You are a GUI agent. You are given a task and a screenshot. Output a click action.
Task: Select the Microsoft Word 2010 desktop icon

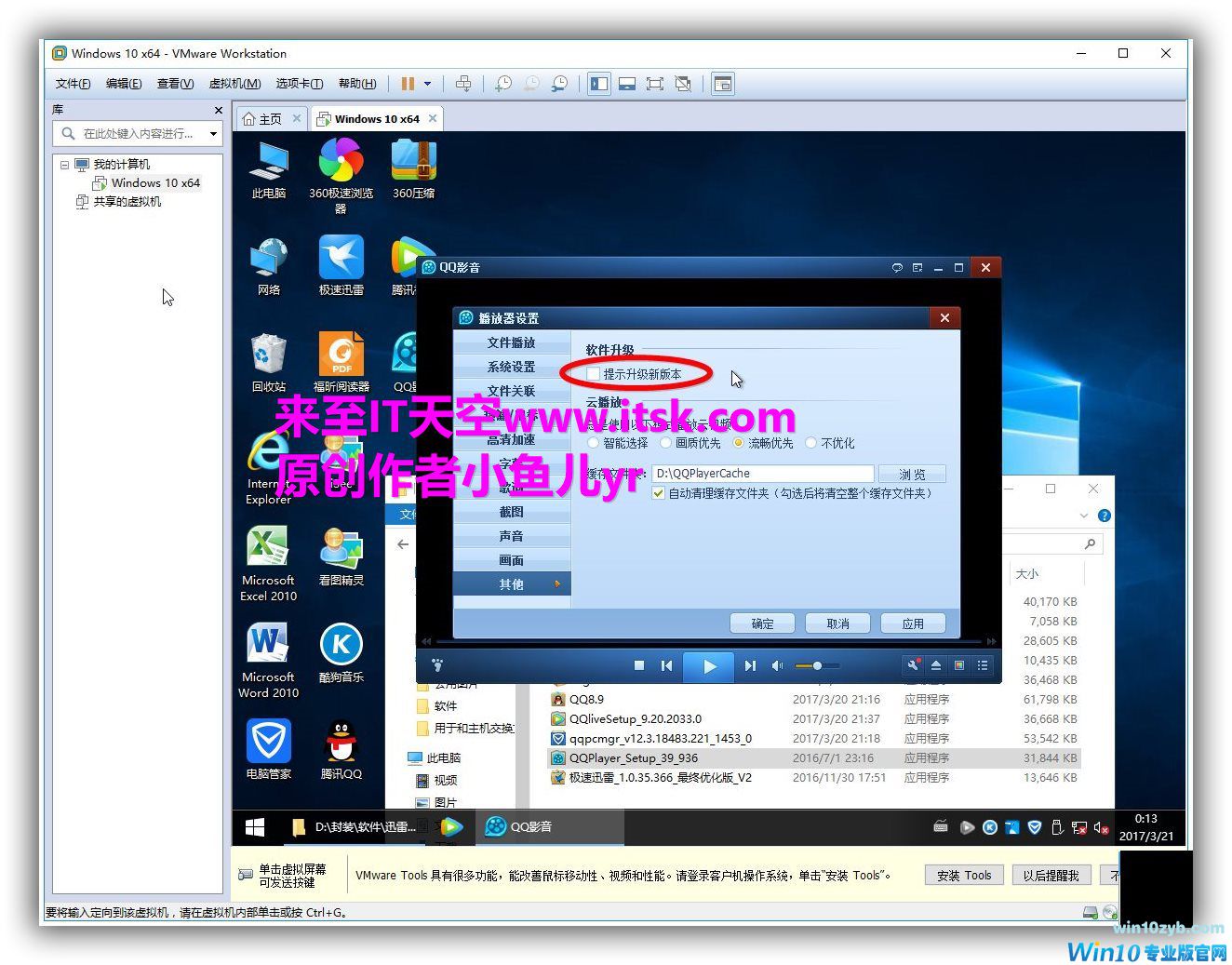point(269,661)
